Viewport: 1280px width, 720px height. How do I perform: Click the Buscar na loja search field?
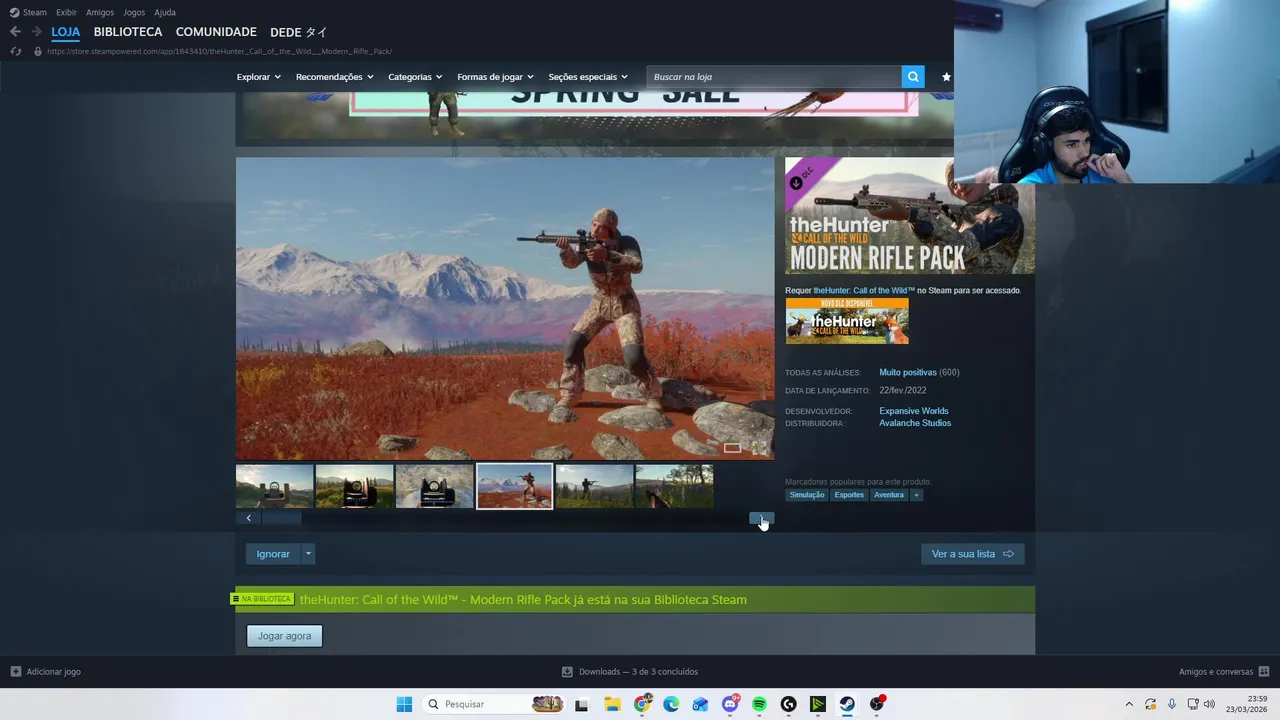click(775, 77)
